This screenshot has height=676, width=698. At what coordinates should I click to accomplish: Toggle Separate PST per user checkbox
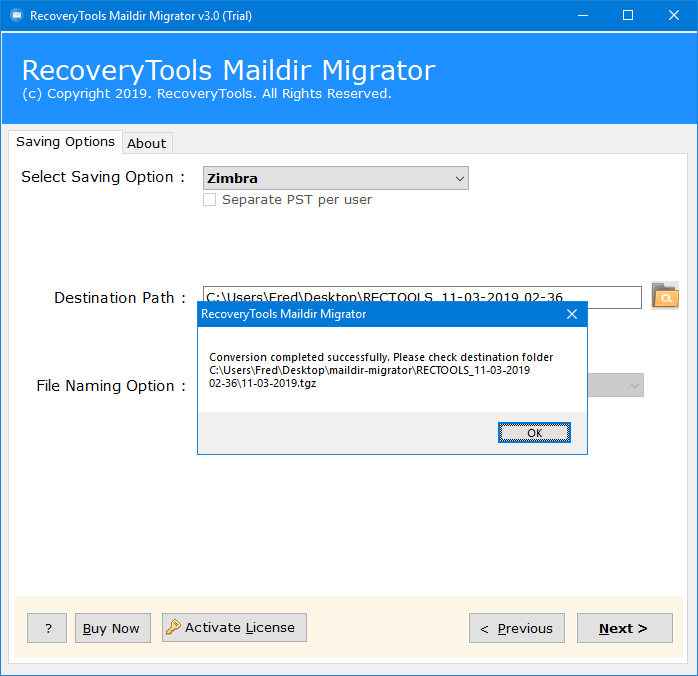[x=209, y=199]
